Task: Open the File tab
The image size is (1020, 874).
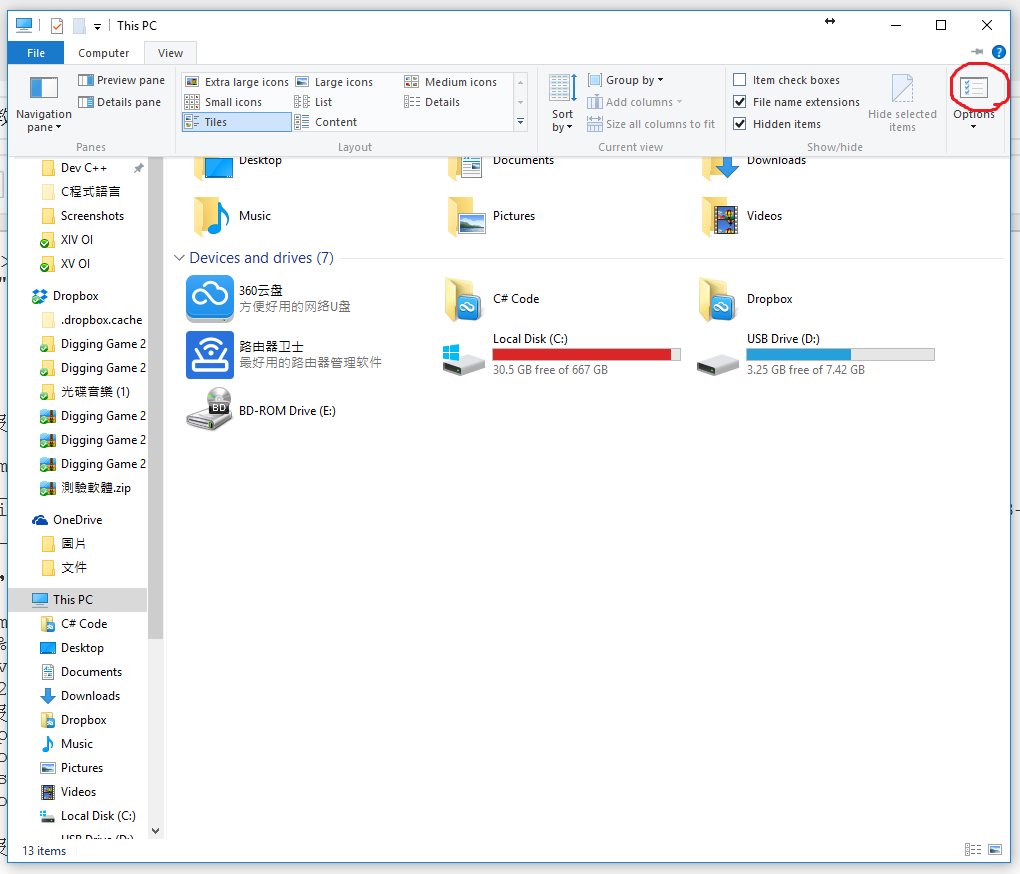Action: point(36,53)
